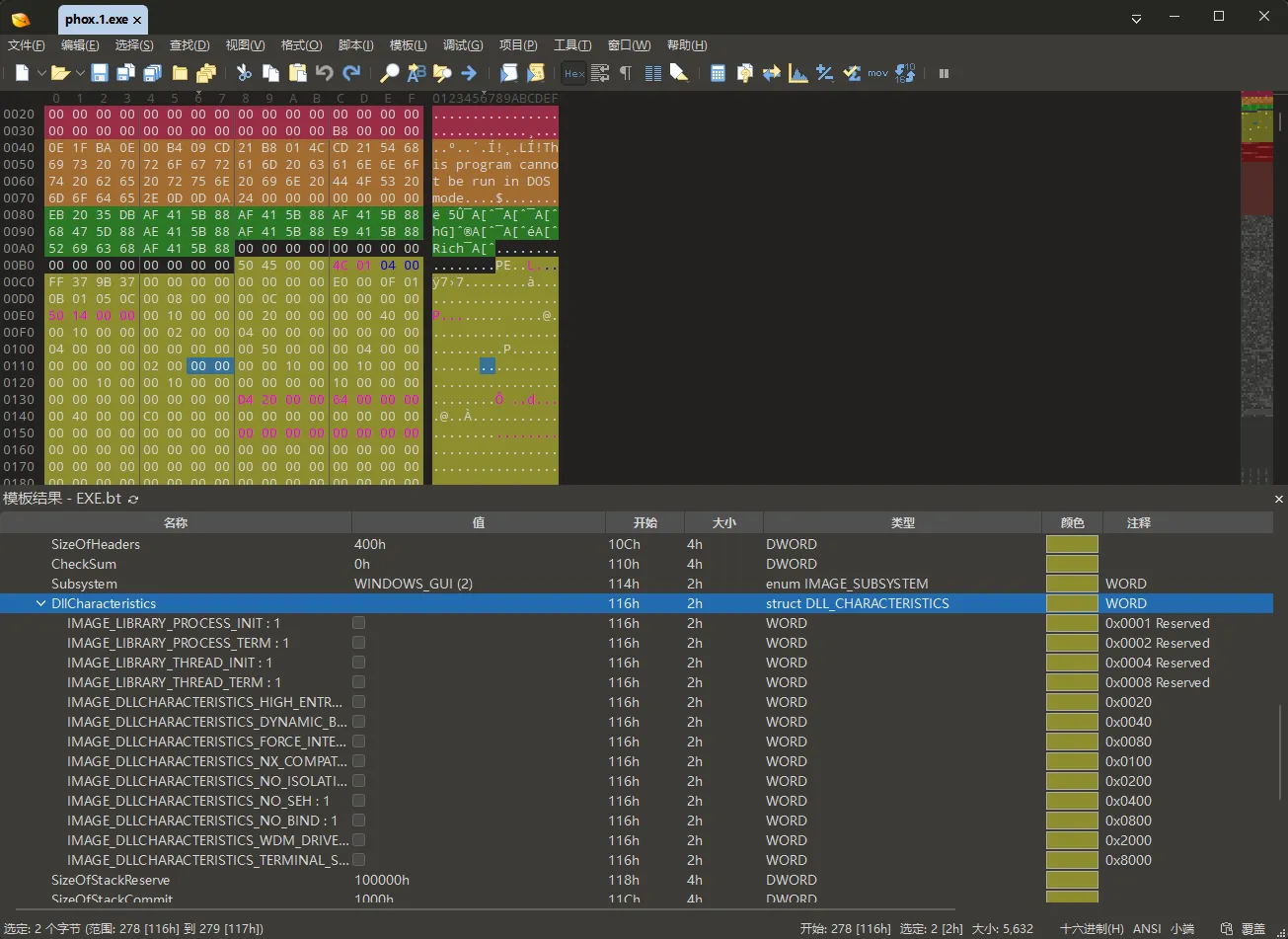
Task: Click the Save floppy disk icon
Action: pyautogui.click(x=100, y=73)
